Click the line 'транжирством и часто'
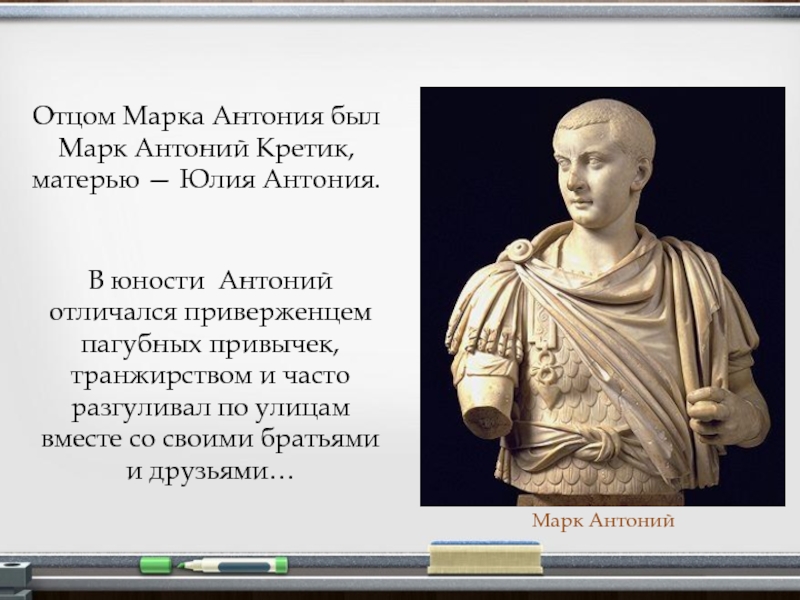 tap(210, 376)
